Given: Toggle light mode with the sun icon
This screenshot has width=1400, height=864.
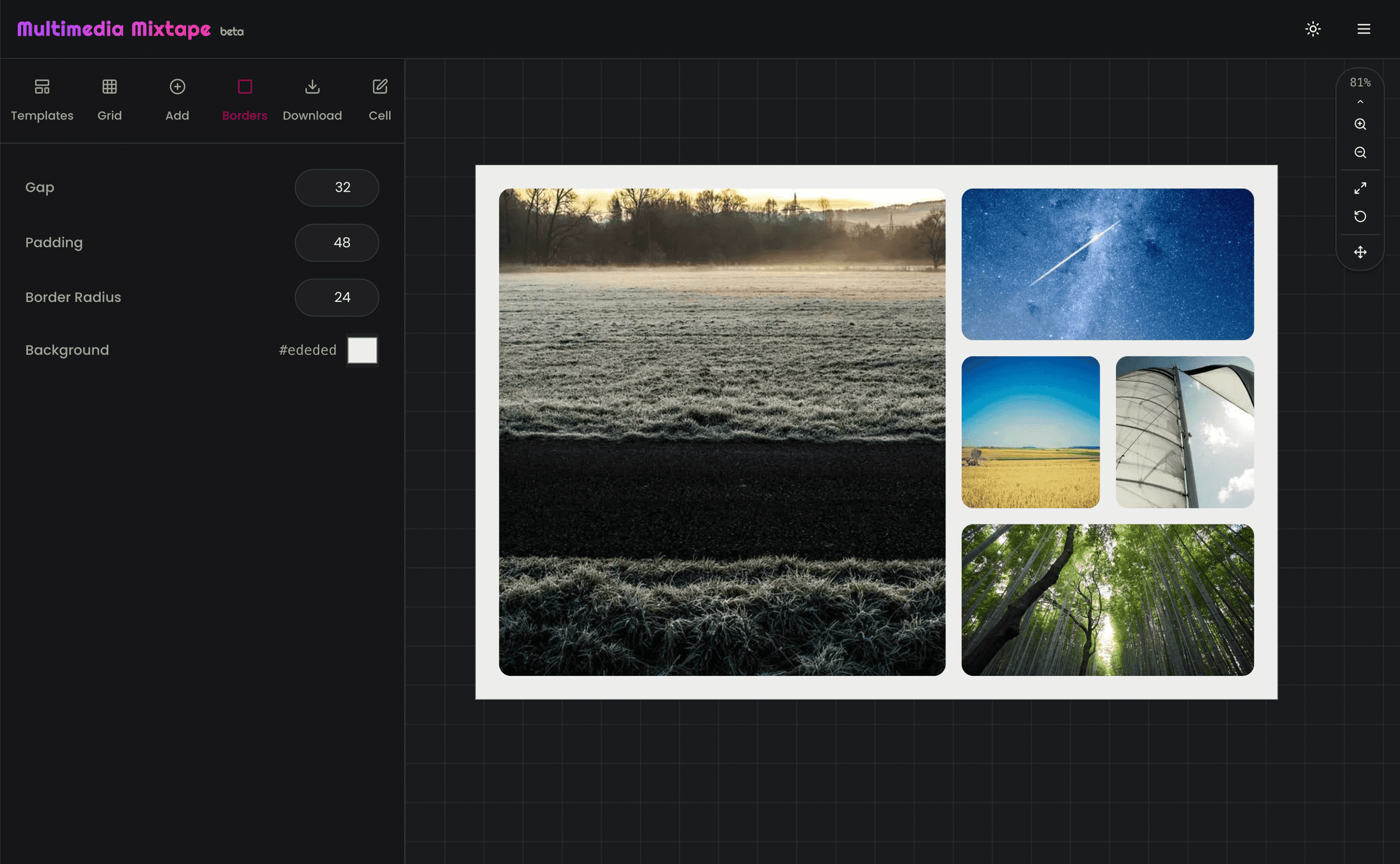Looking at the screenshot, I should click(x=1312, y=29).
